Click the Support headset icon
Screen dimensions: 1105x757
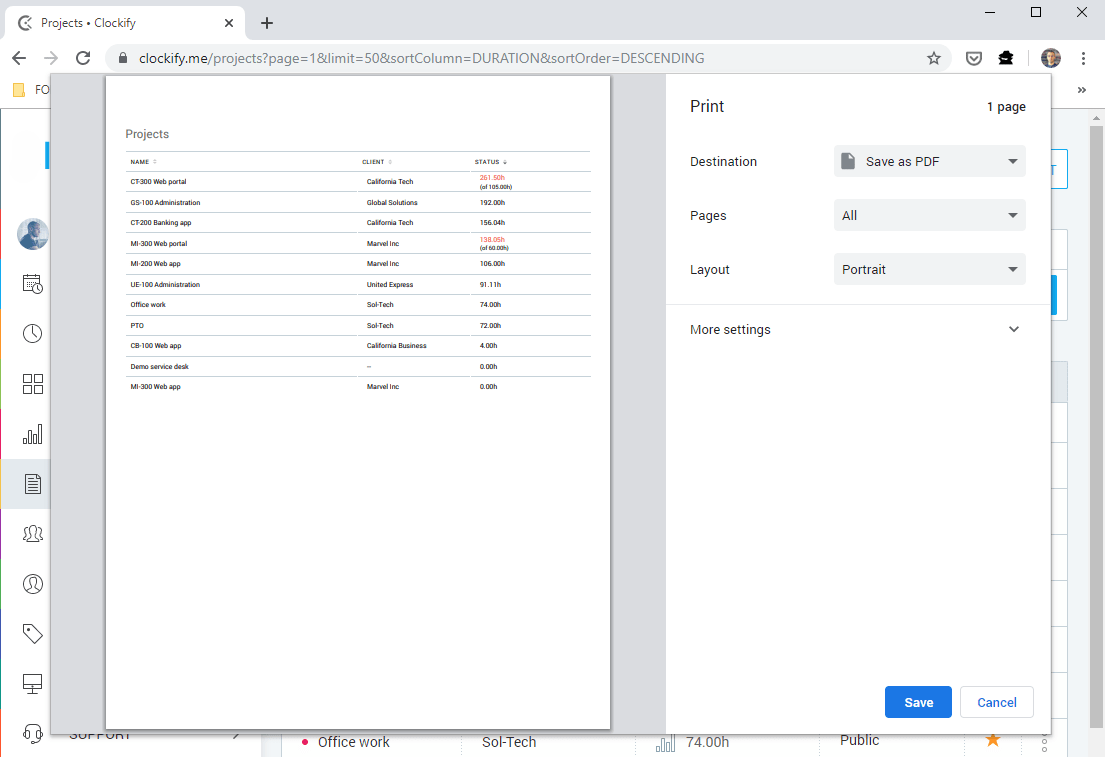pyautogui.click(x=33, y=734)
